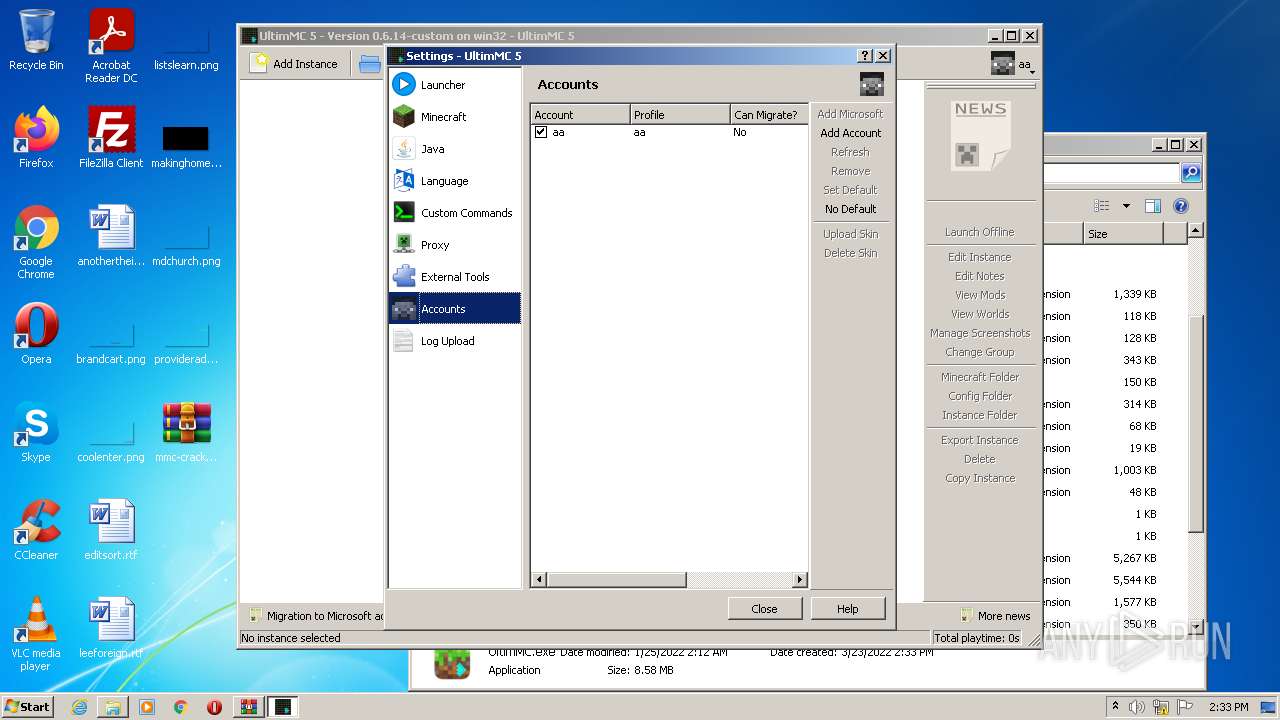Click Internet Explorer icon in taskbar
Image resolution: width=1280 pixels, height=720 pixels.
point(79,707)
